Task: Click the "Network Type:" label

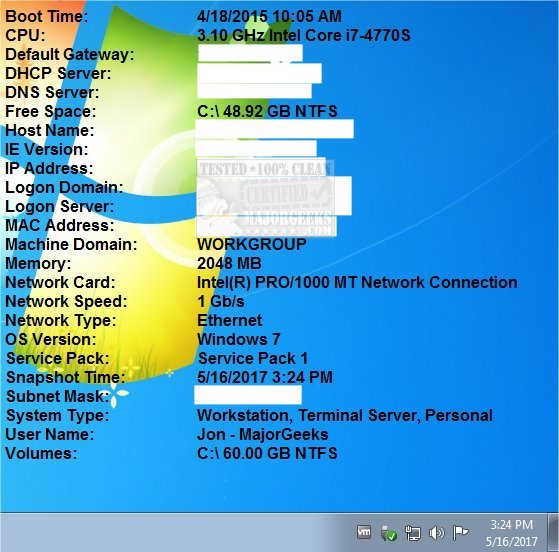Action: click(x=61, y=320)
